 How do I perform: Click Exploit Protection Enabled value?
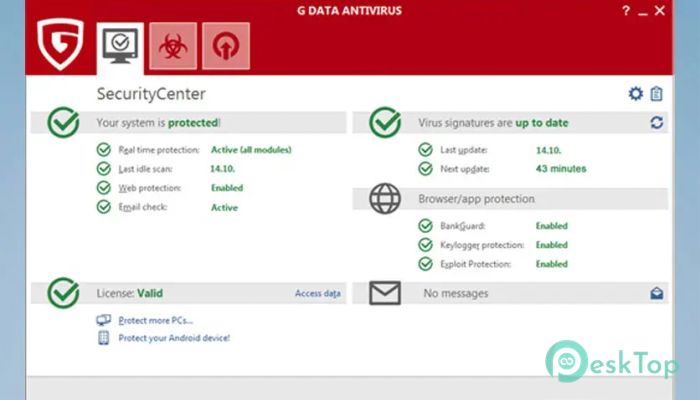[552, 264]
